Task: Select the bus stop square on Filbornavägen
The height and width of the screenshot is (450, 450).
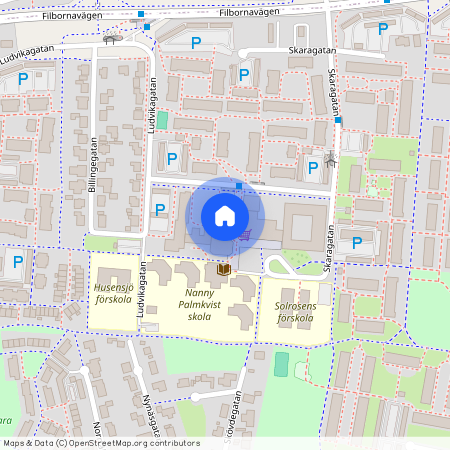Action: pos(141,14)
